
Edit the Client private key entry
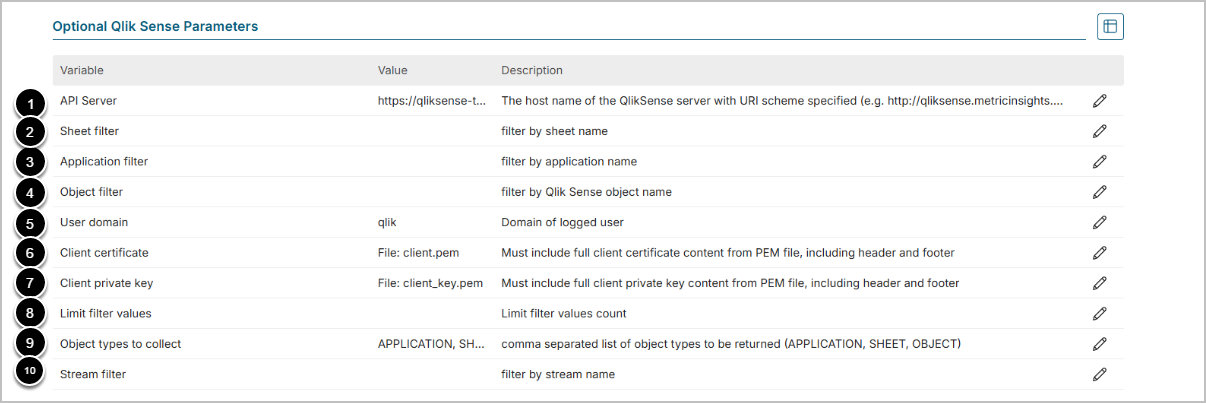[x=1099, y=283]
